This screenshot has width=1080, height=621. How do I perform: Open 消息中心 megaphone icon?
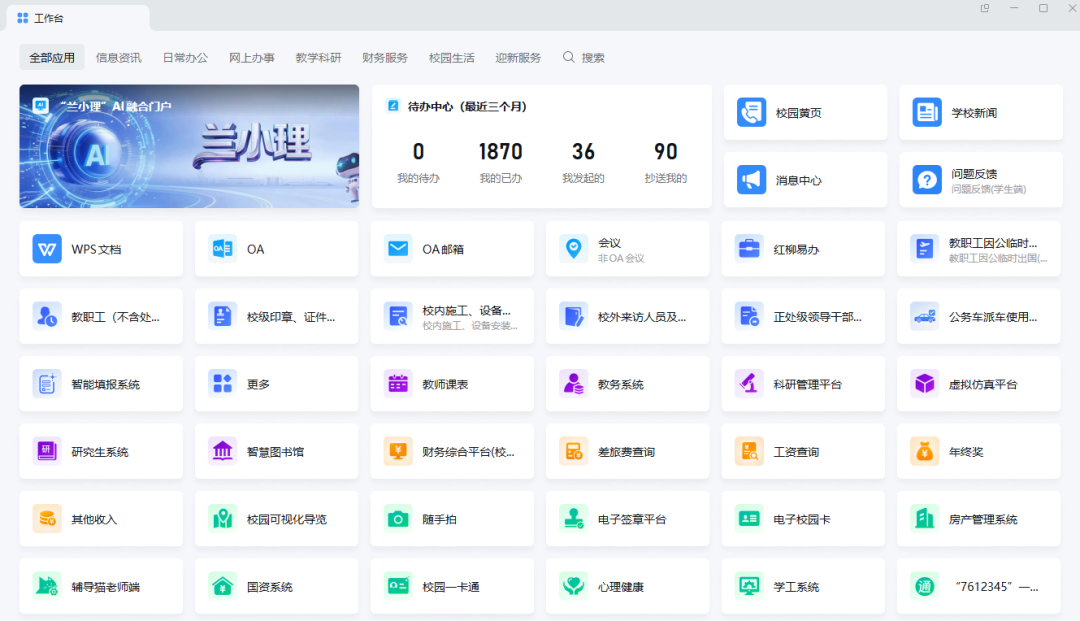pos(751,180)
